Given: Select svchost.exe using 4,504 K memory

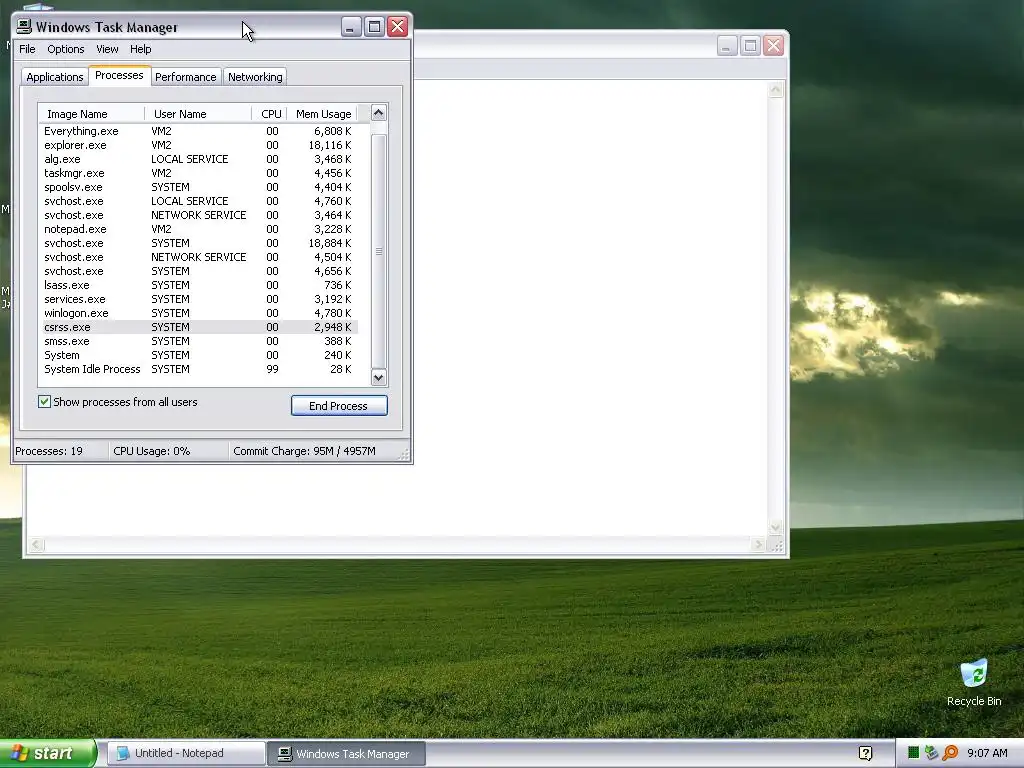Looking at the screenshot, I should 199,257.
